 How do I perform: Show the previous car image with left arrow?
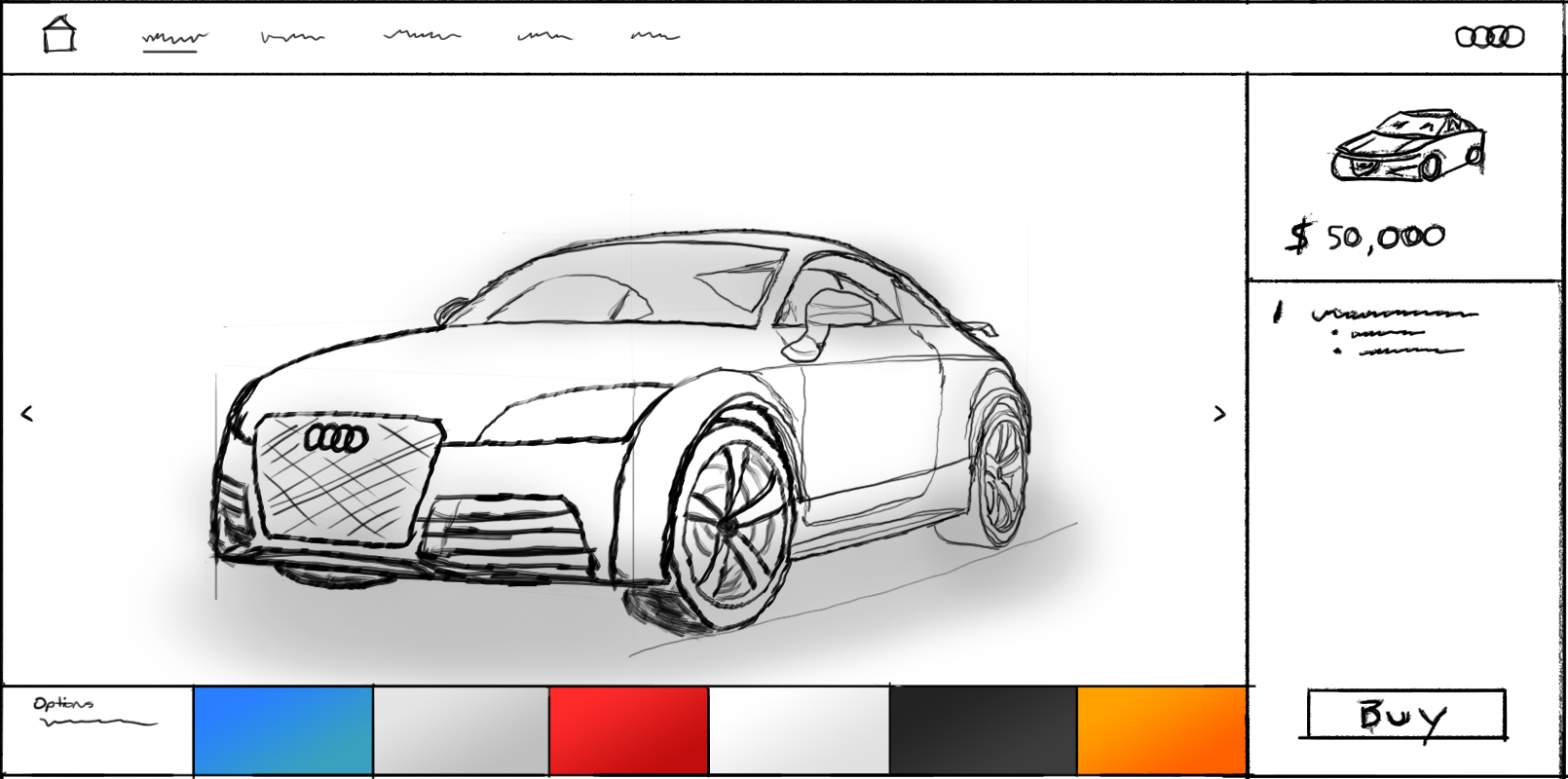[27, 414]
